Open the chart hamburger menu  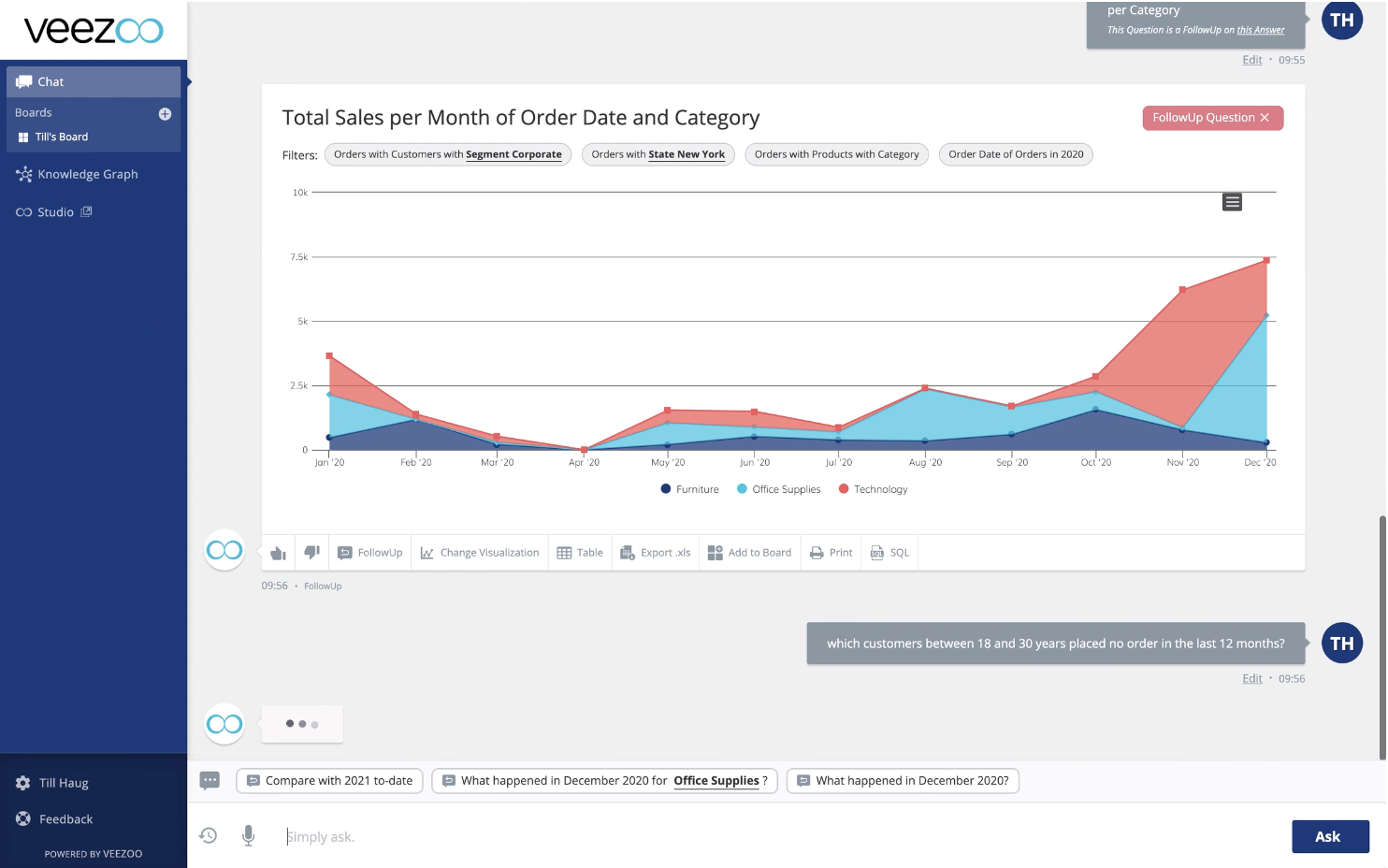coord(1232,202)
